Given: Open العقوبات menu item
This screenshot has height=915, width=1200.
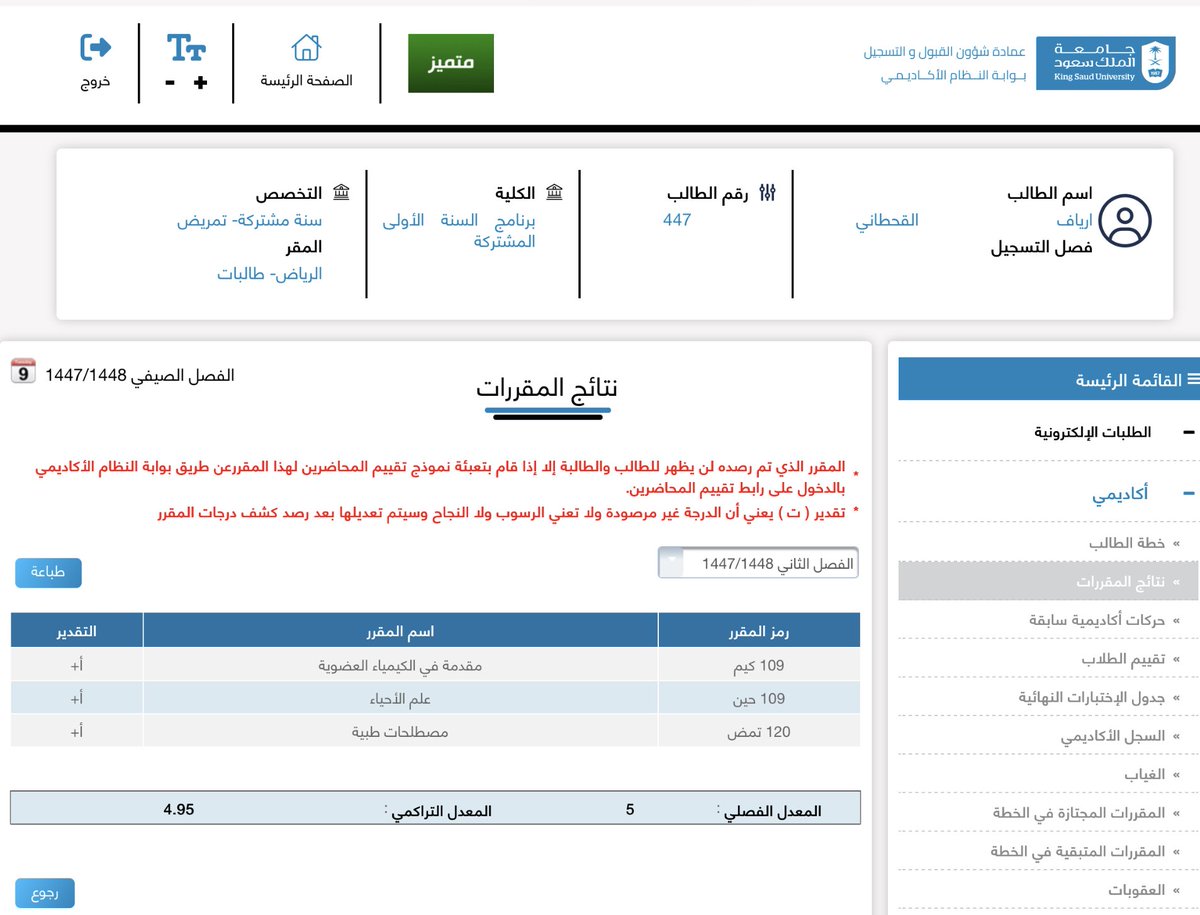Looking at the screenshot, I should click(1136, 890).
